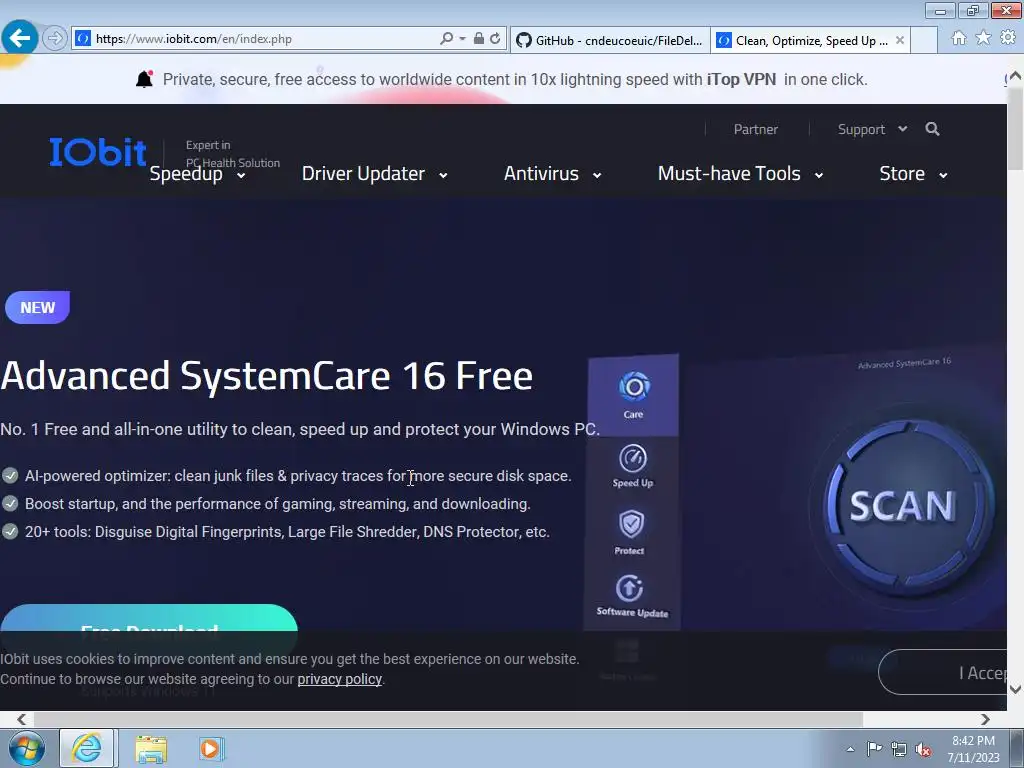Click the I Accept cookies button

(x=943, y=673)
